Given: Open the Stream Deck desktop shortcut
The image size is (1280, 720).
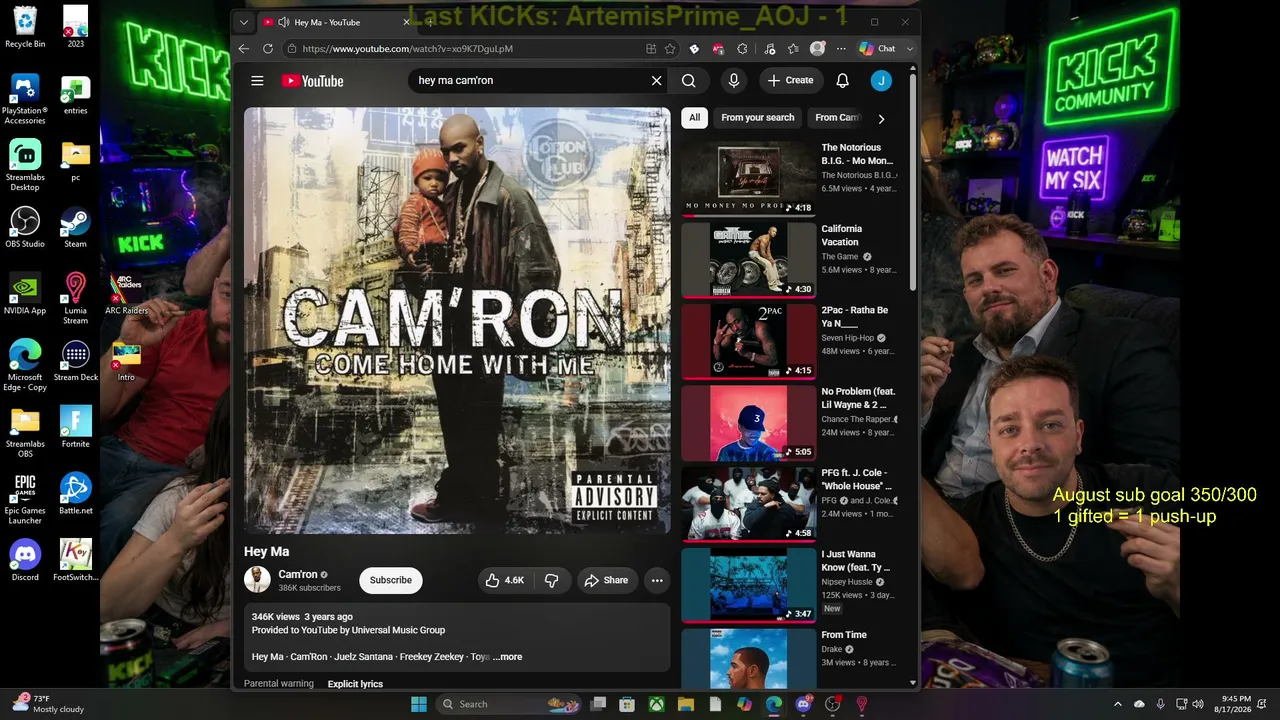Looking at the screenshot, I should tap(75, 361).
